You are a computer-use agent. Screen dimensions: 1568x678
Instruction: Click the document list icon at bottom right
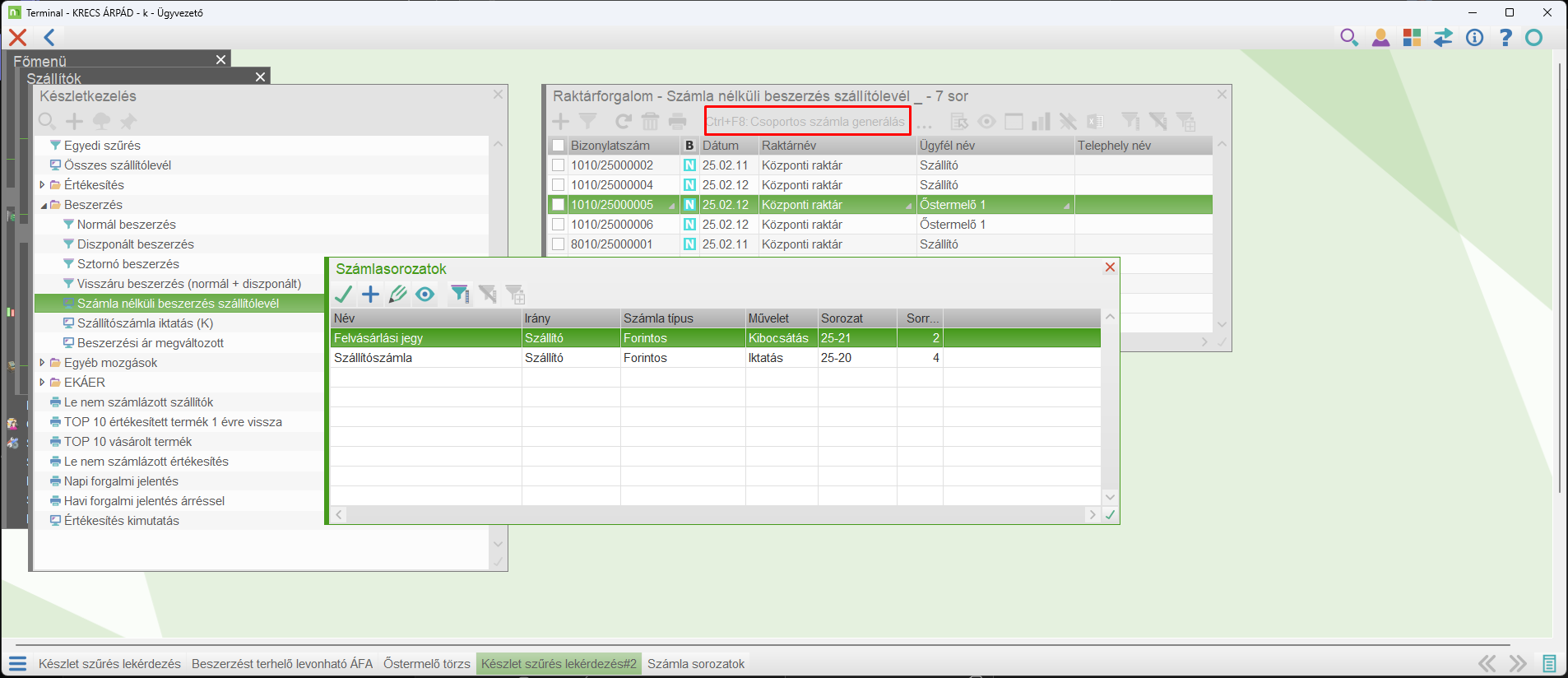[1549, 663]
